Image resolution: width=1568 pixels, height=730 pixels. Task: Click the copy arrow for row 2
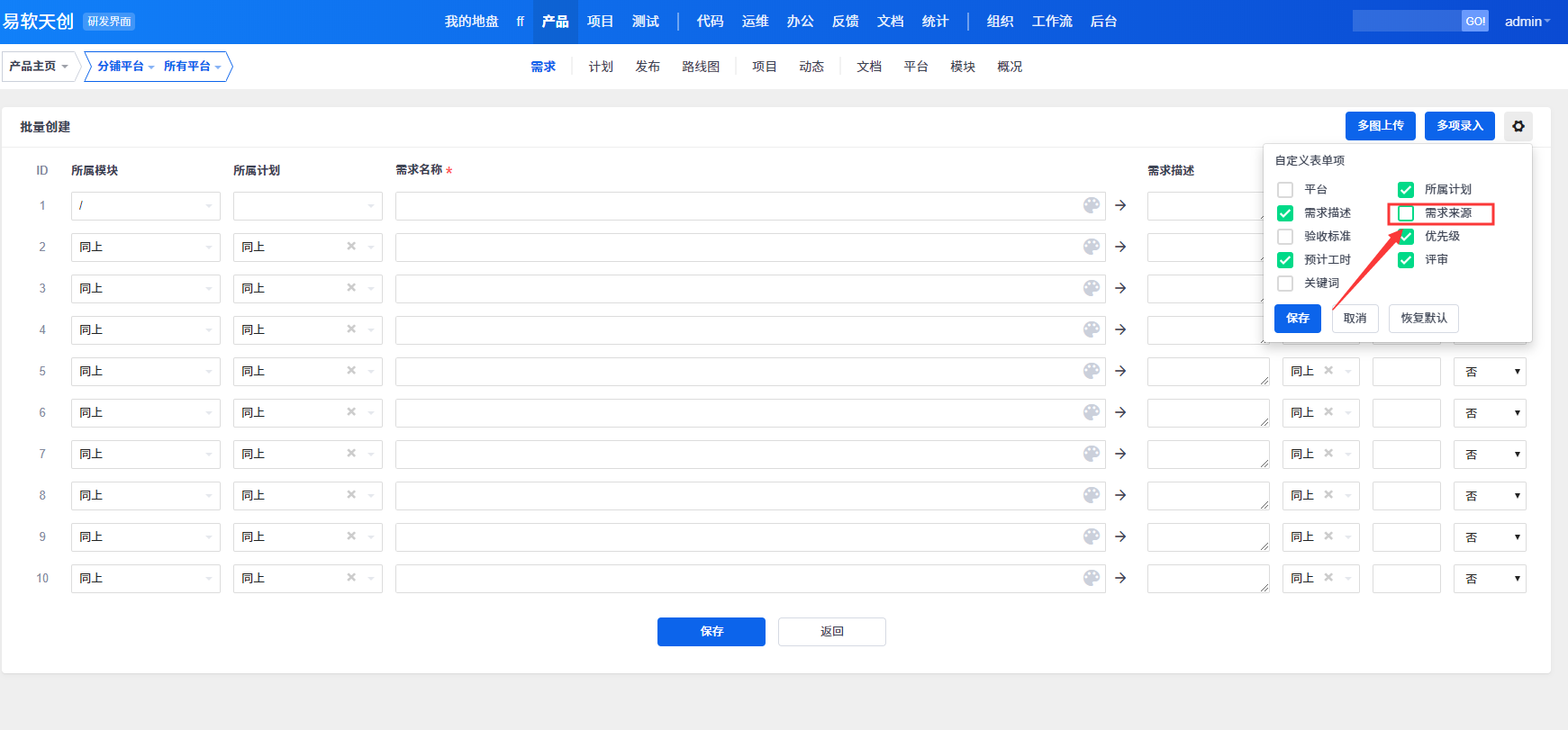point(1120,247)
